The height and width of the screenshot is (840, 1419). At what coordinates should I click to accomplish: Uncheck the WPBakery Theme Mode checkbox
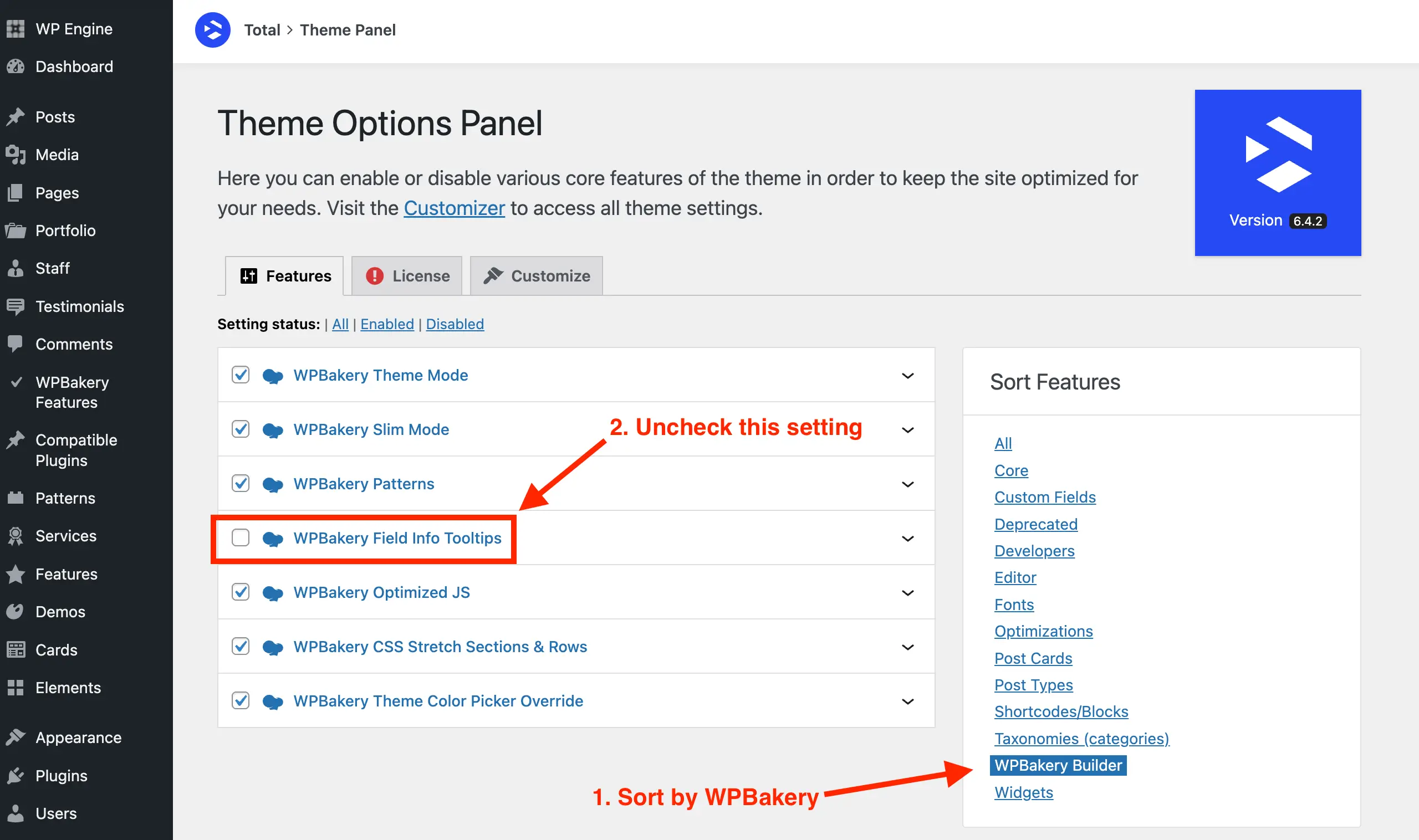click(241, 375)
